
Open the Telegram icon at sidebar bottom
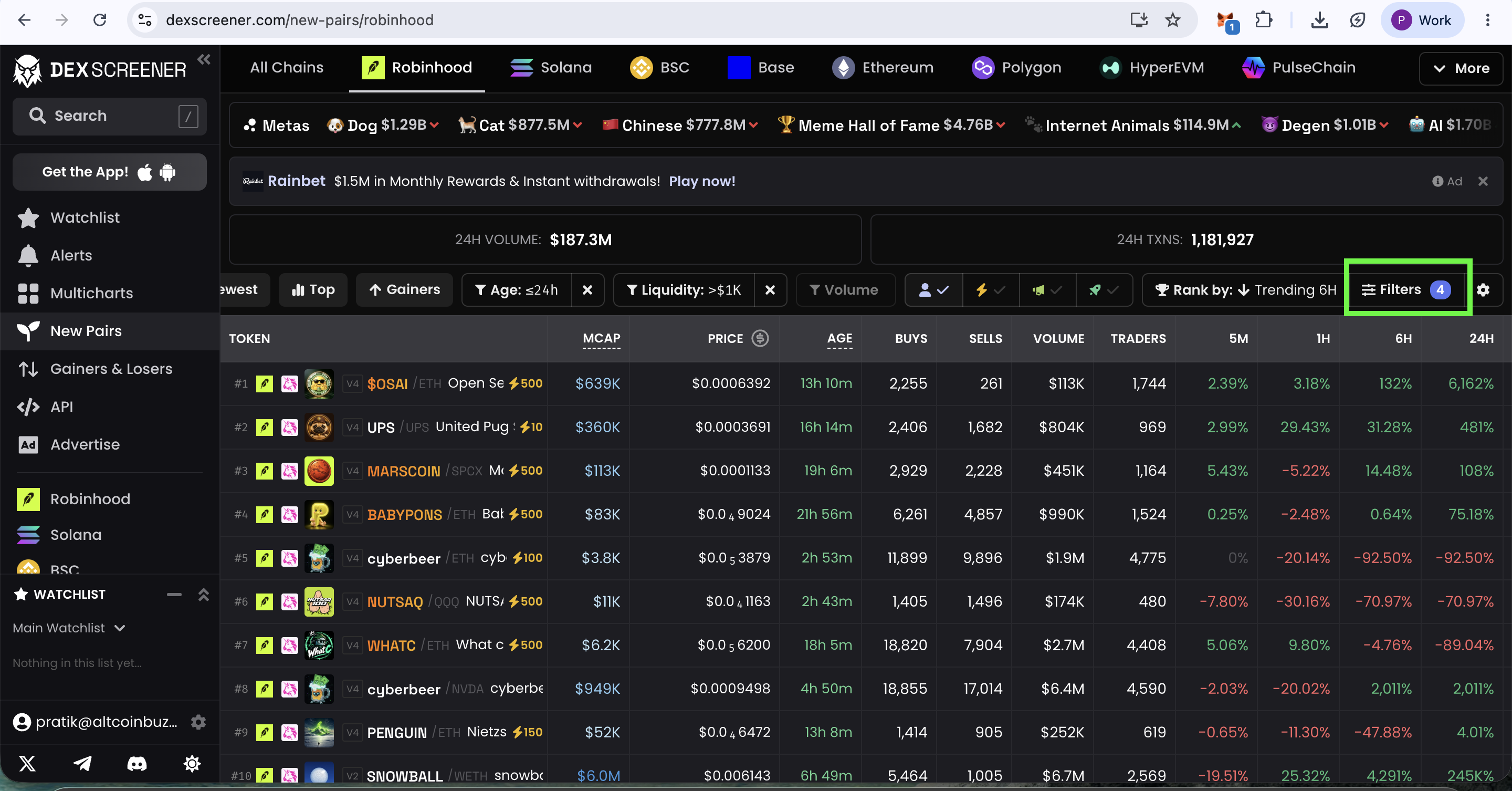click(x=82, y=763)
